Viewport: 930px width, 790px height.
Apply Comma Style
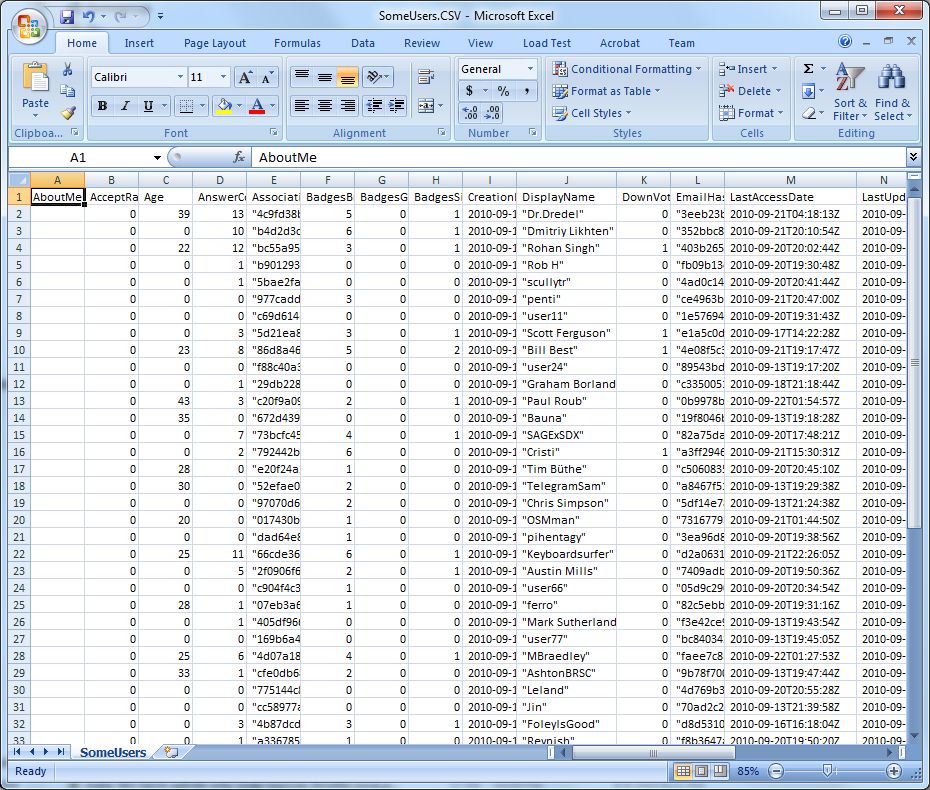pyautogui.click(x=526, y=91)
